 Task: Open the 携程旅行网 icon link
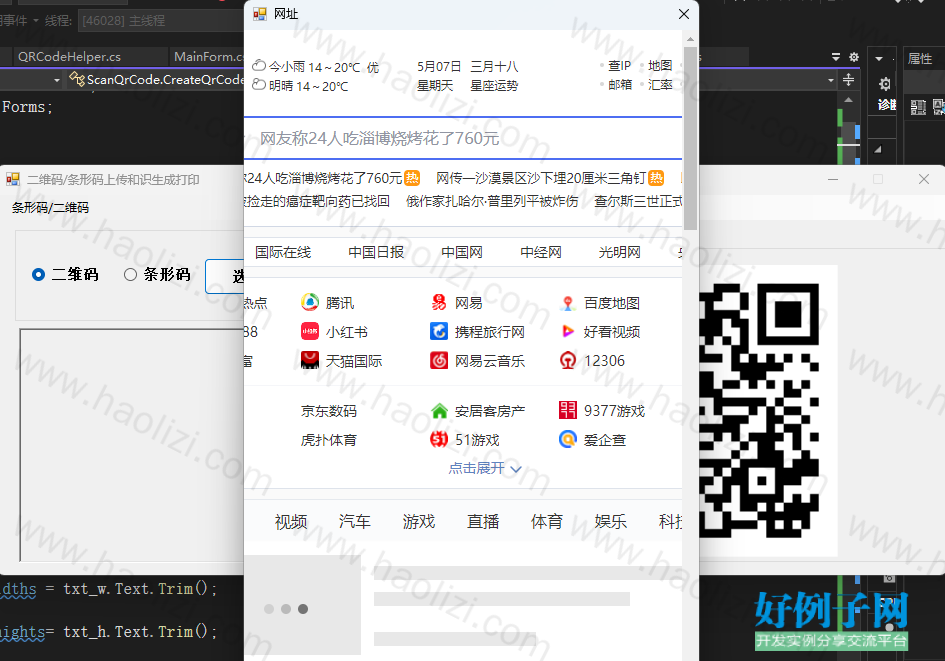(x=439, y=331)
